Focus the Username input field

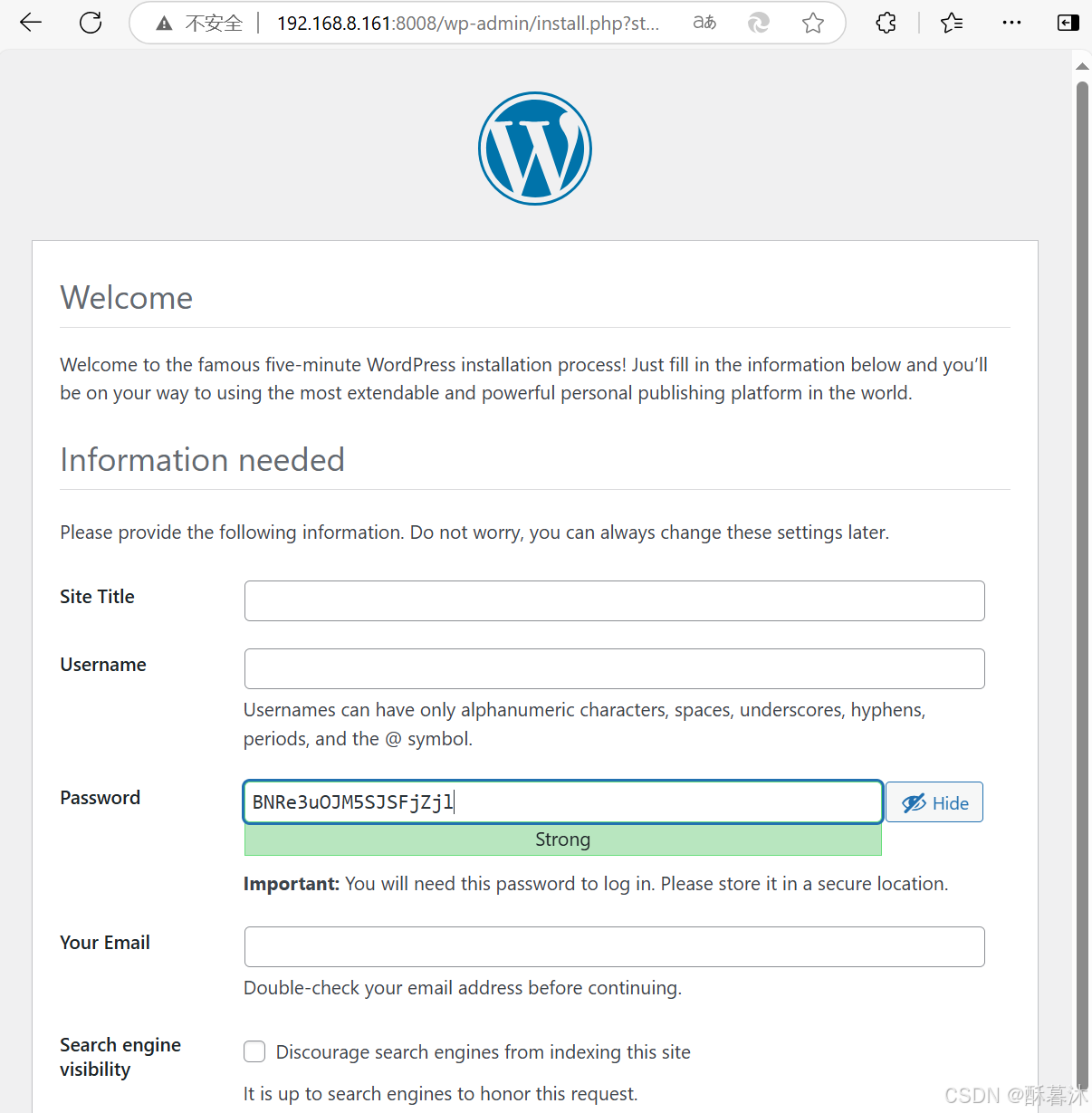pos(614,668)
